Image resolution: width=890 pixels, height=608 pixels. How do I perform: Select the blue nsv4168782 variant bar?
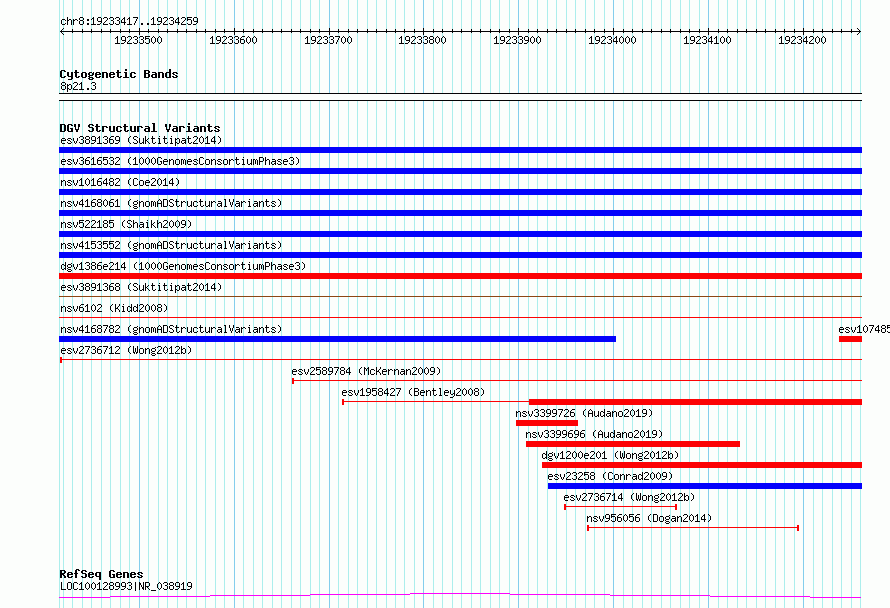click(x=337, y=339)
